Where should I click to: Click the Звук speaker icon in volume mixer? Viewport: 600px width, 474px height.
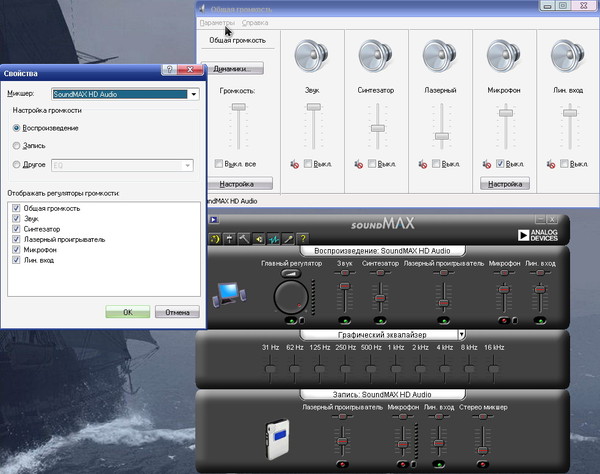(x=311, y=56)
